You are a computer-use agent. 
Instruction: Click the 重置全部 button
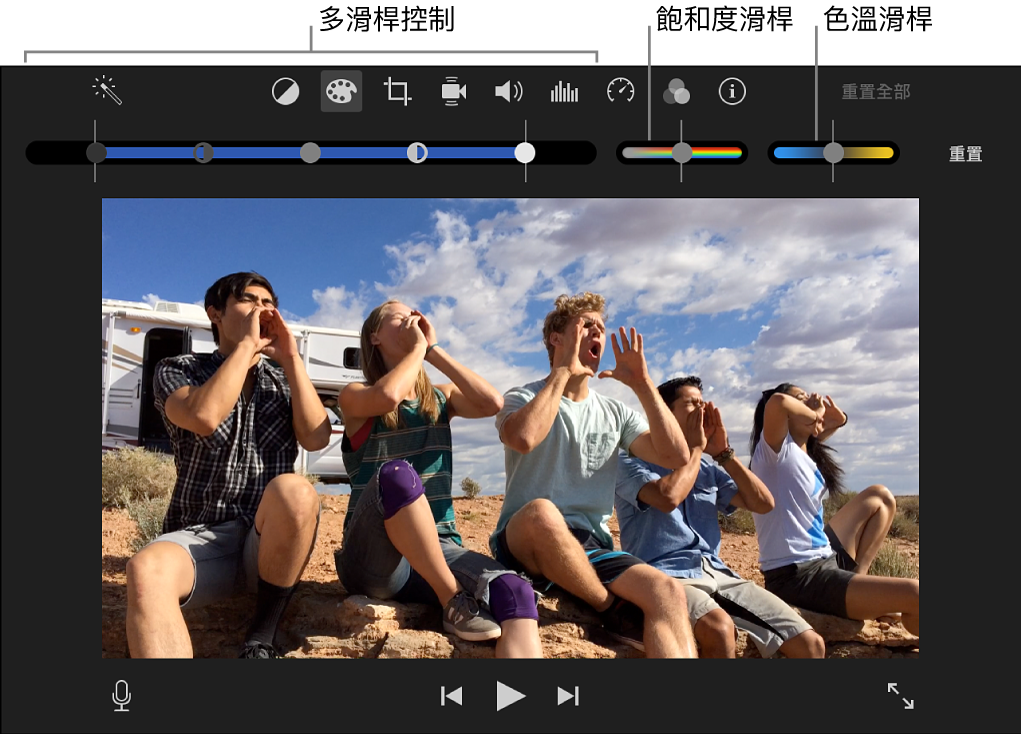[x=875, y=92]
